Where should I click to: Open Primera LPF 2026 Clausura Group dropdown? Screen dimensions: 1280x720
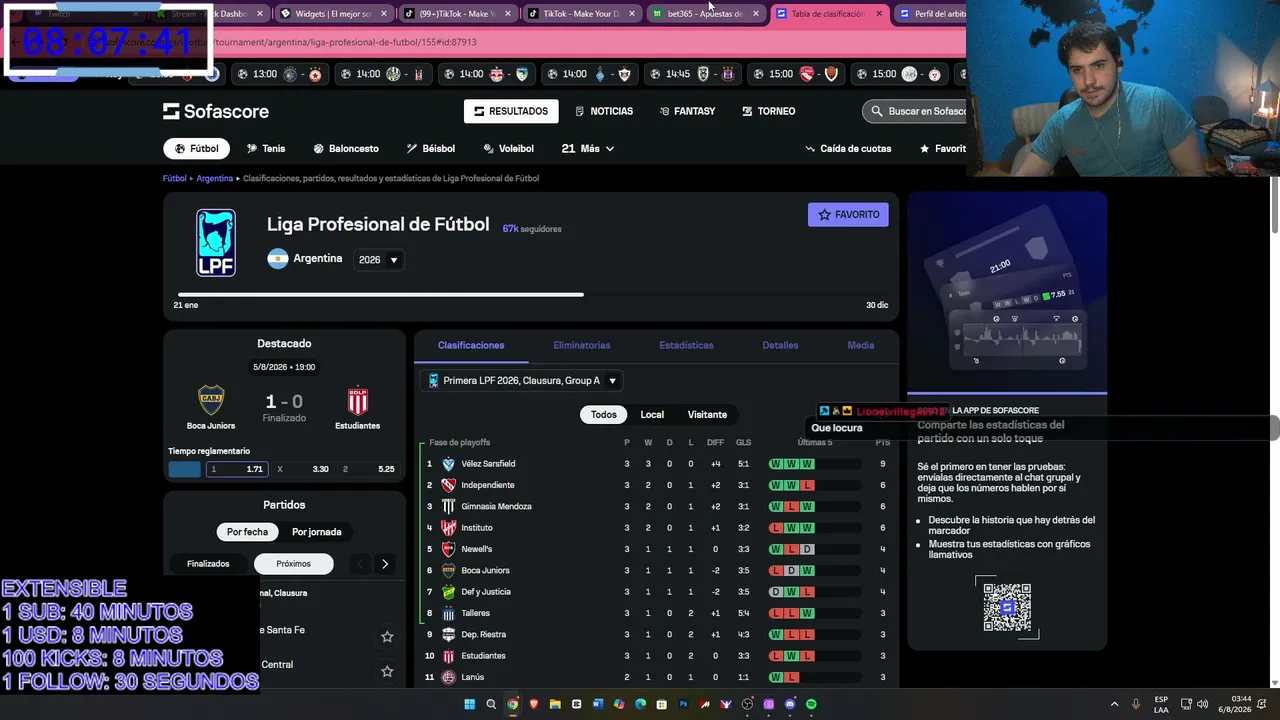point(523,381)
